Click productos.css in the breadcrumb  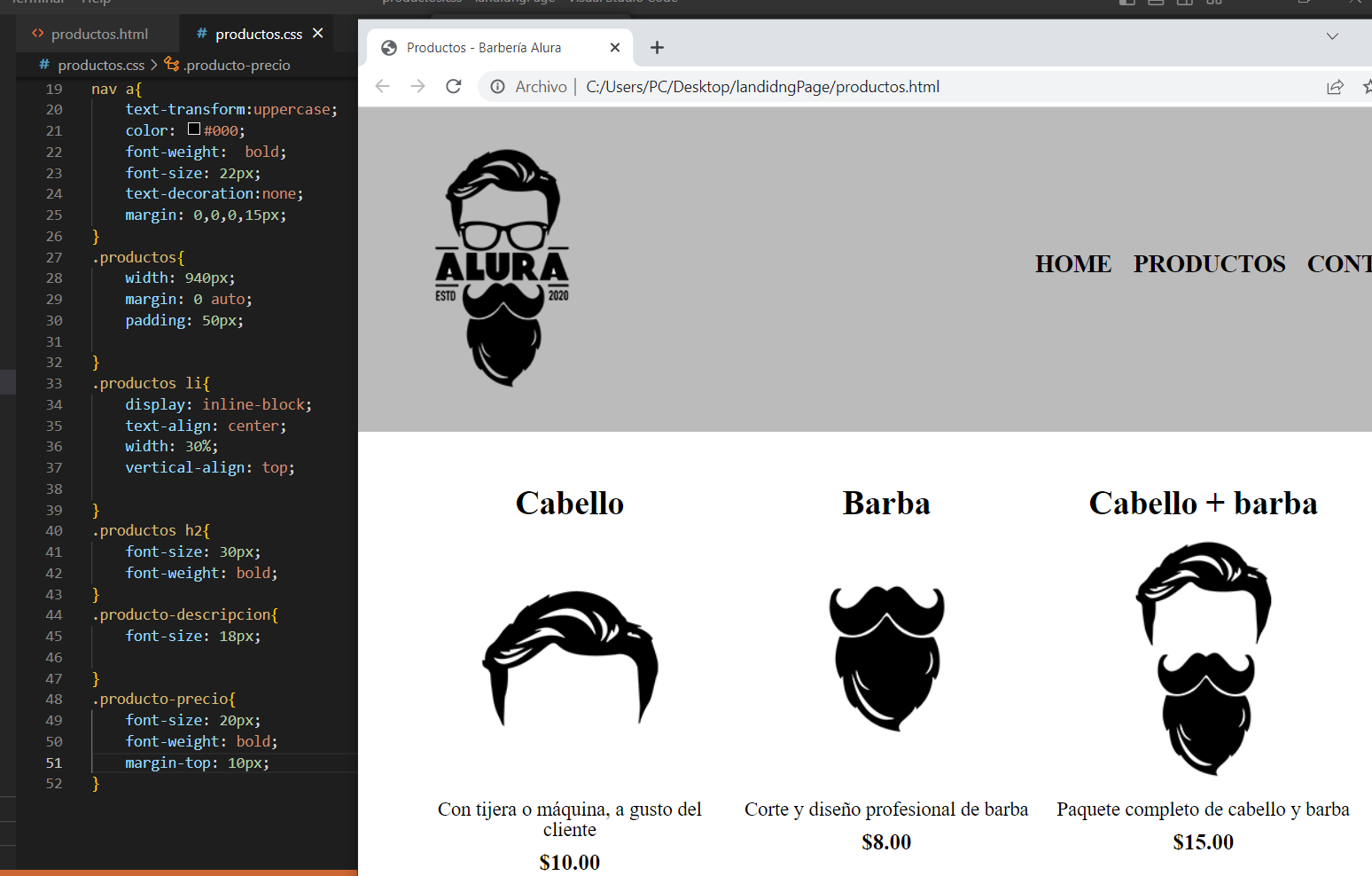tap(101, 65)
